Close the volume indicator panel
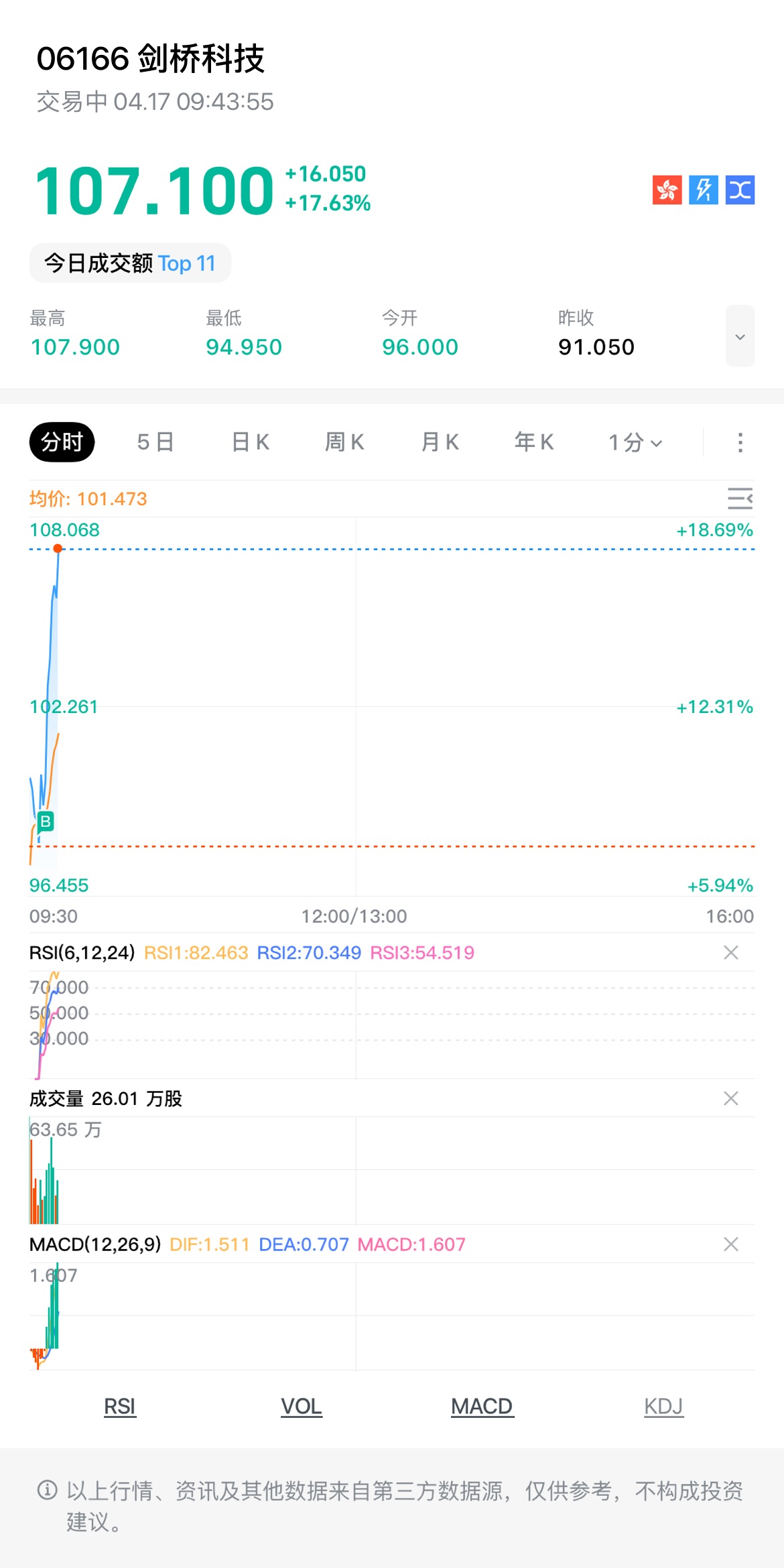784x1568 pixels. (731, 1098)
